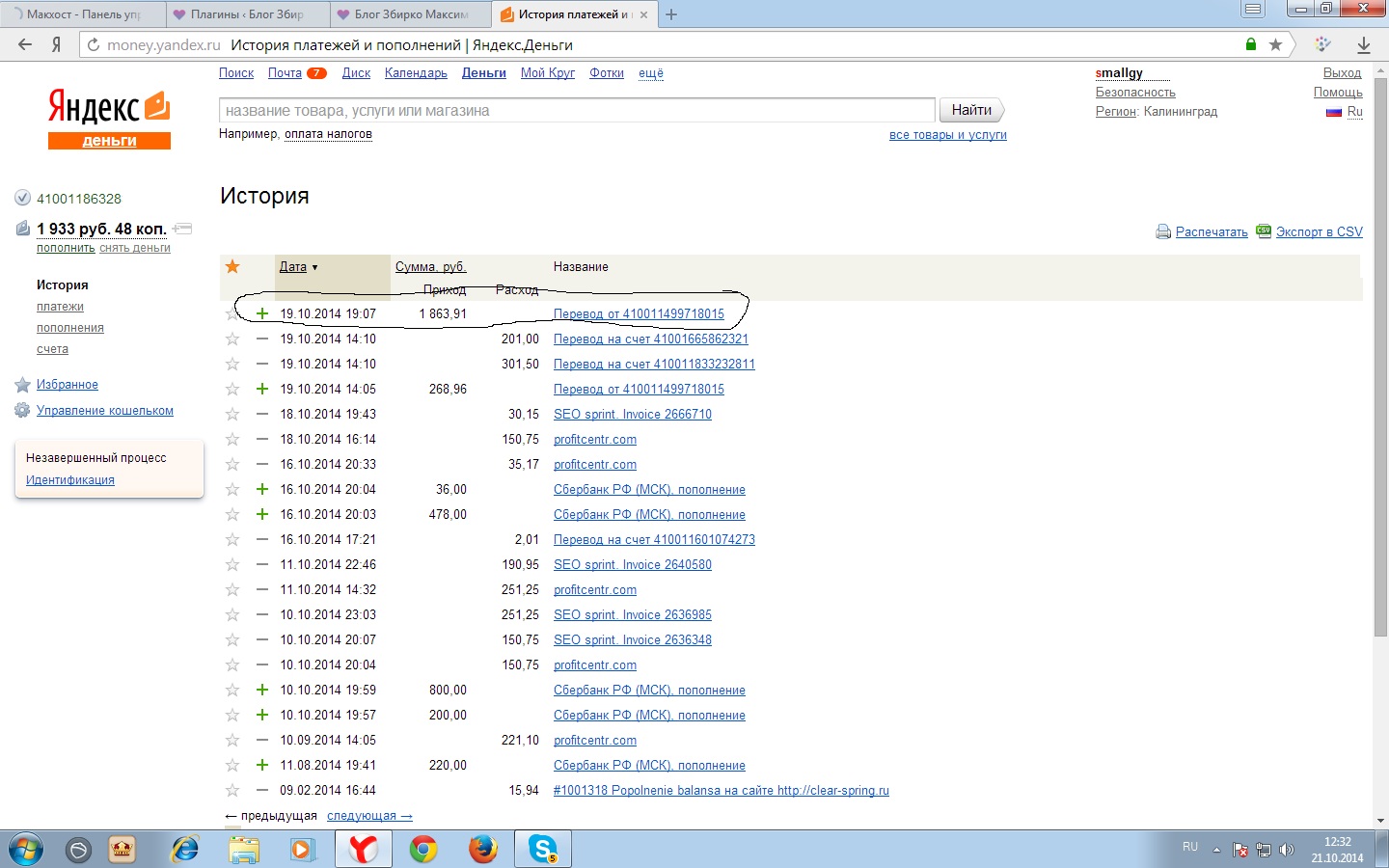Close the История платежей tab
This screenshot has width=1389, height=868.
(643, 14)
